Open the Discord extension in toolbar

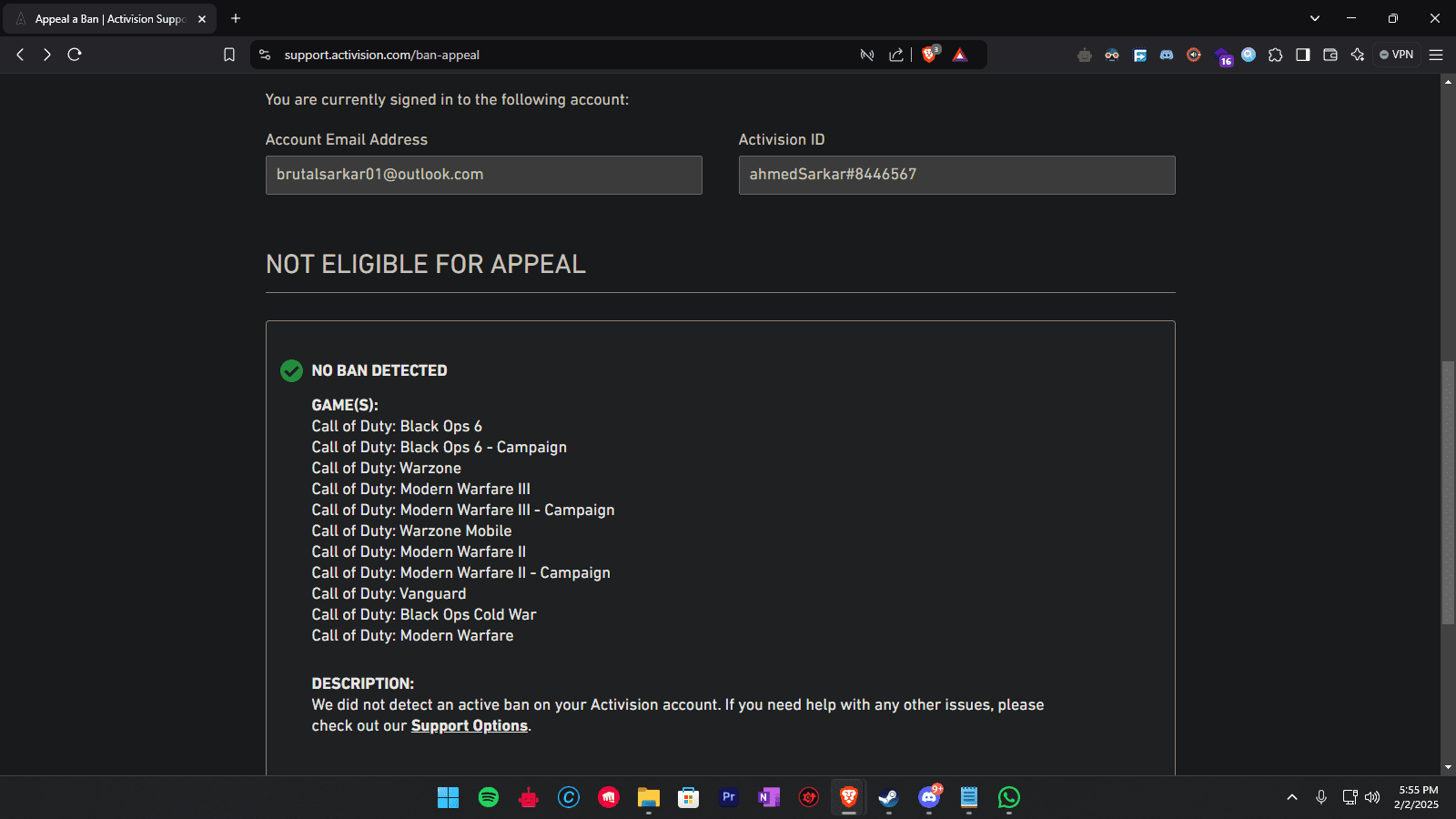click(1167, 55)
